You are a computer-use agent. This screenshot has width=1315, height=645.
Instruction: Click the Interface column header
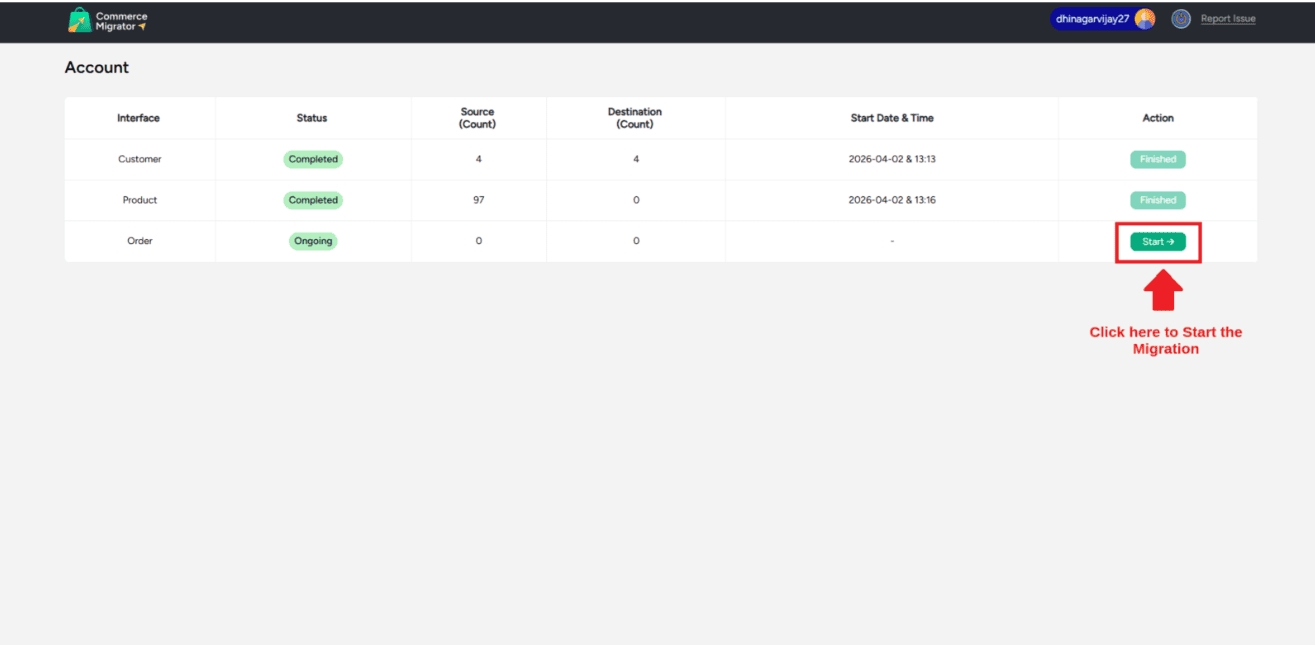tap(138, 118)
